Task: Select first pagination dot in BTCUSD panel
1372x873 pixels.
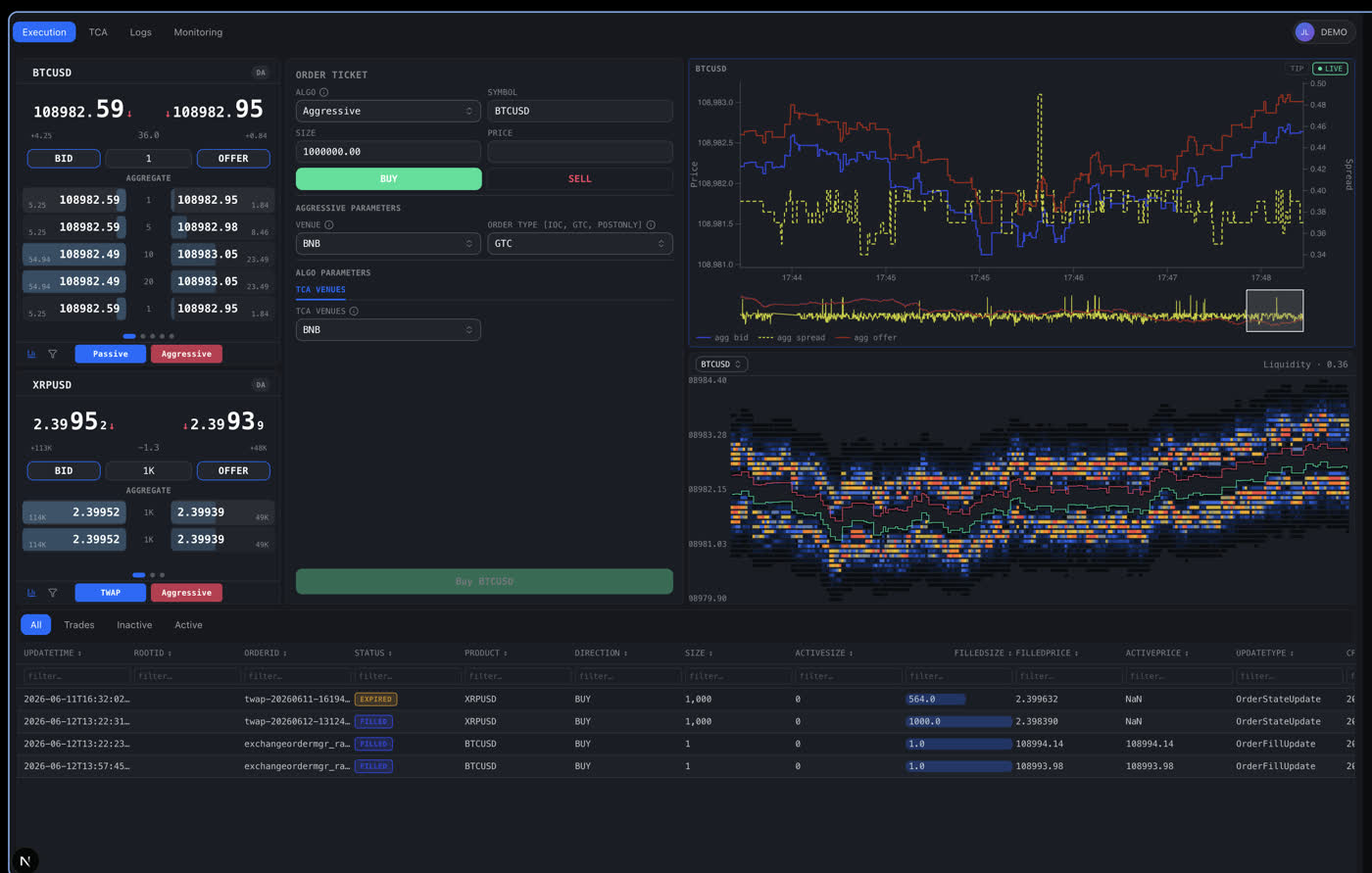Action: pyautogui.click(x=129, y=336)
